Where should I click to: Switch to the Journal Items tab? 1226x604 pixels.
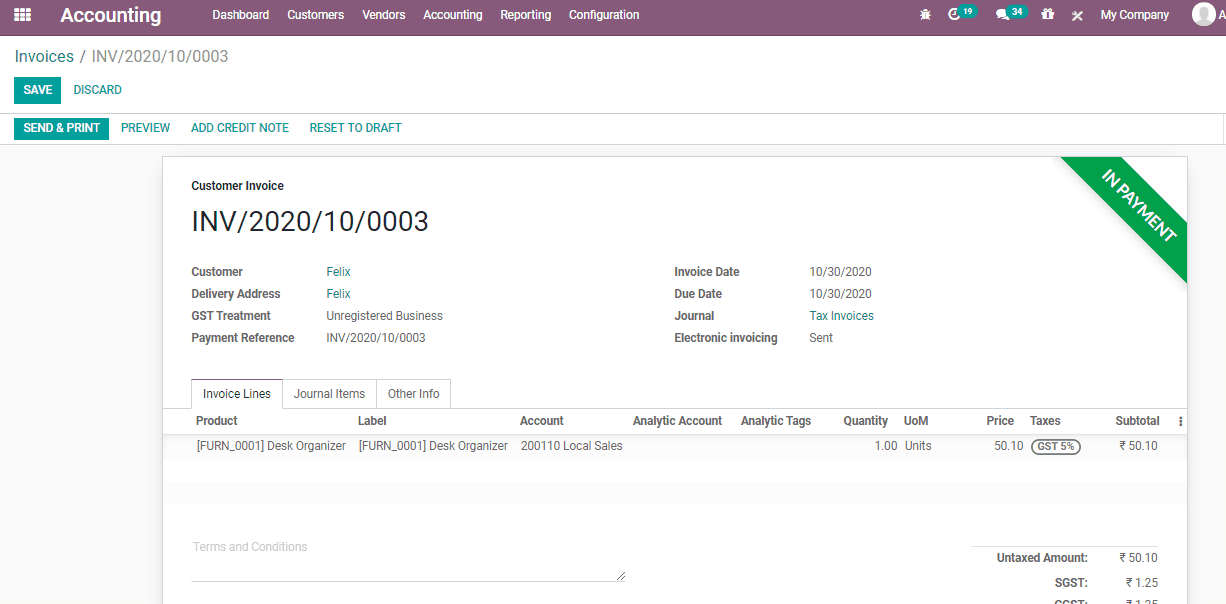coord(329,393)
